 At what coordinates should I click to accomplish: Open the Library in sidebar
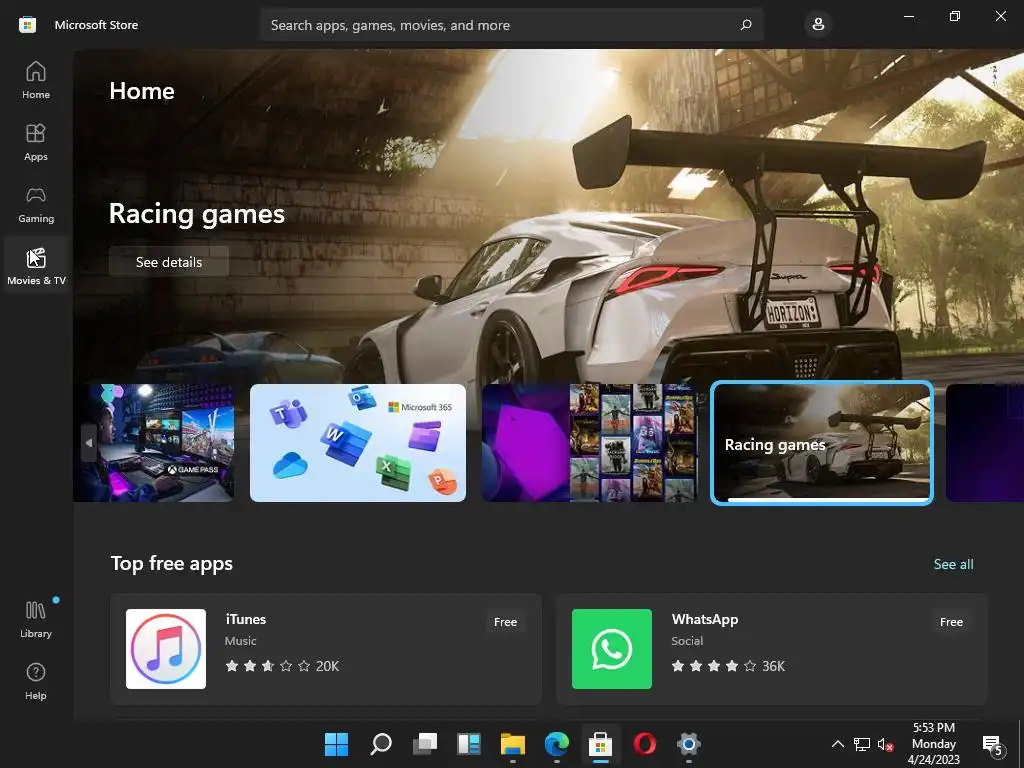(36, 618)
